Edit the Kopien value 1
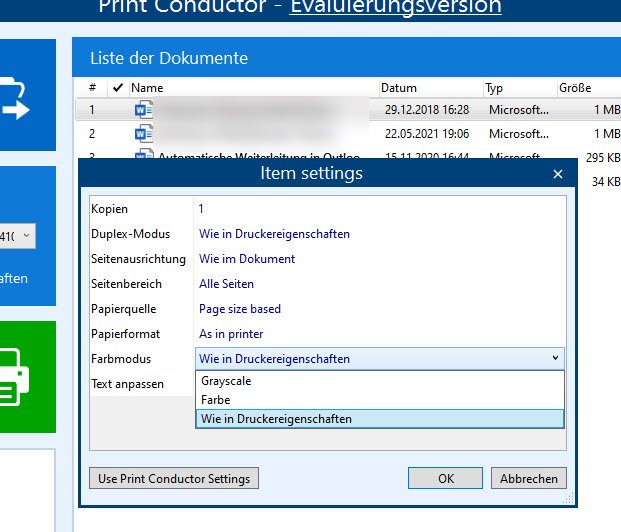Screen dimensions: 621x532 201,209
